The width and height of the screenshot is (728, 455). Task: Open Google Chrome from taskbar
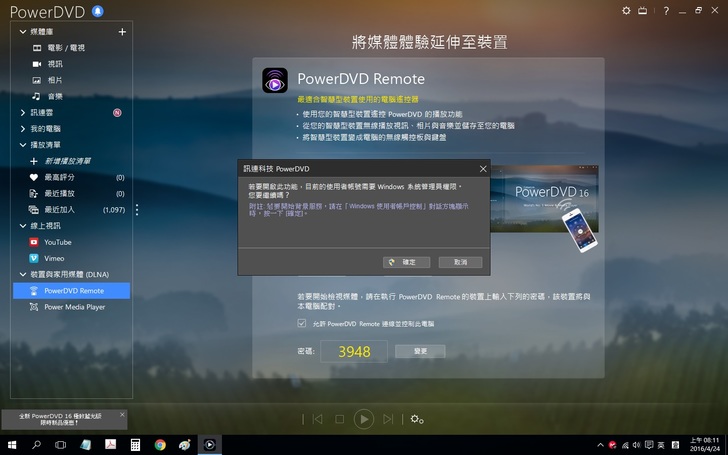click(160, 445)
